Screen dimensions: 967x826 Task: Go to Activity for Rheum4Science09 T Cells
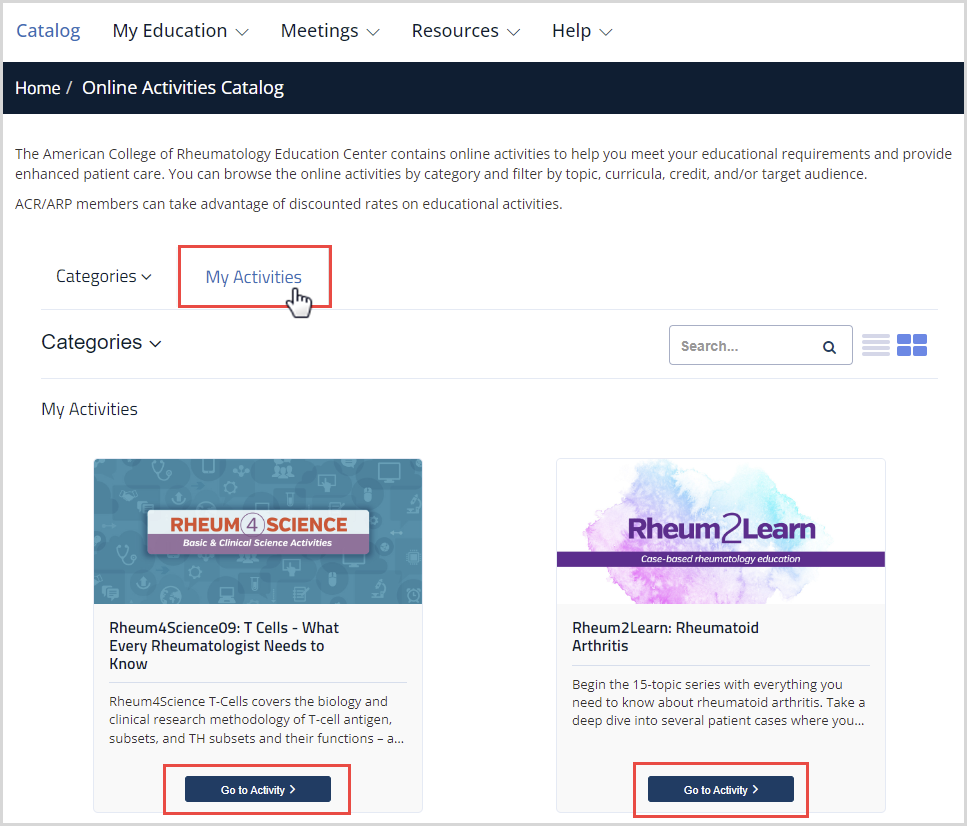click(x=258, y=790)
